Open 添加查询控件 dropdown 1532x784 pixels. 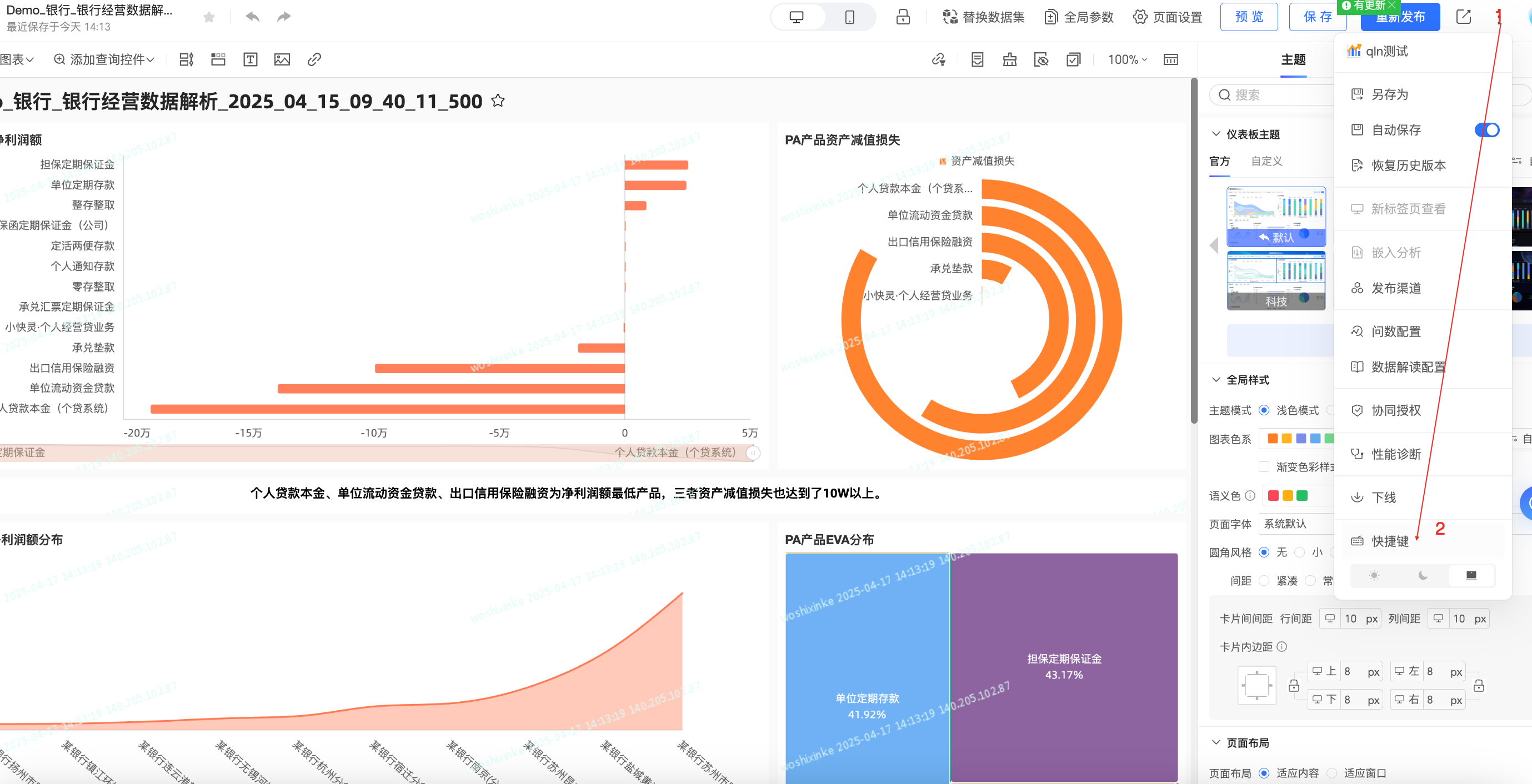point(104,59)
